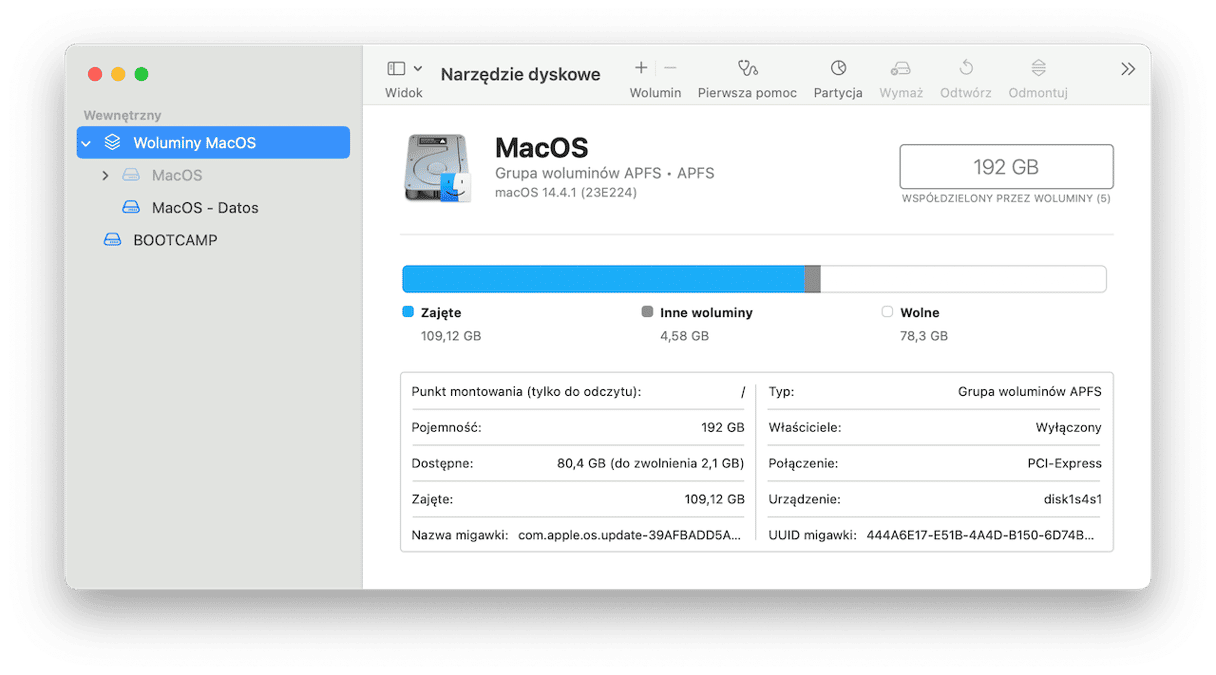
Task: Click the large MacOS hard drive image
Action: coord(438,168)
